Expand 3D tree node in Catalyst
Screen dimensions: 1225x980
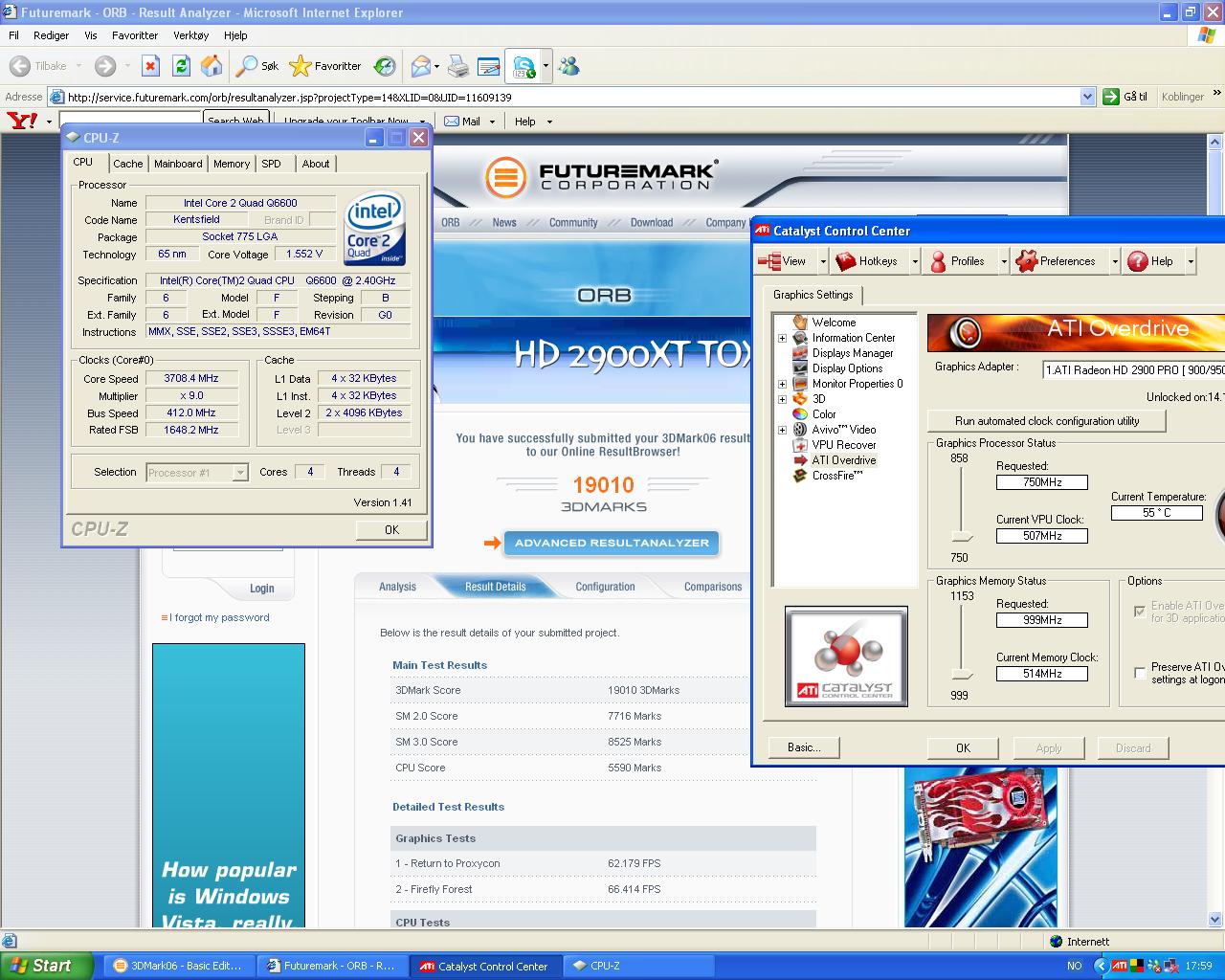782,399
